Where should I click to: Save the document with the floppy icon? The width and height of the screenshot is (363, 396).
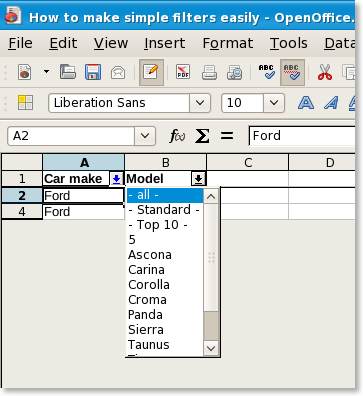[93, 72]
